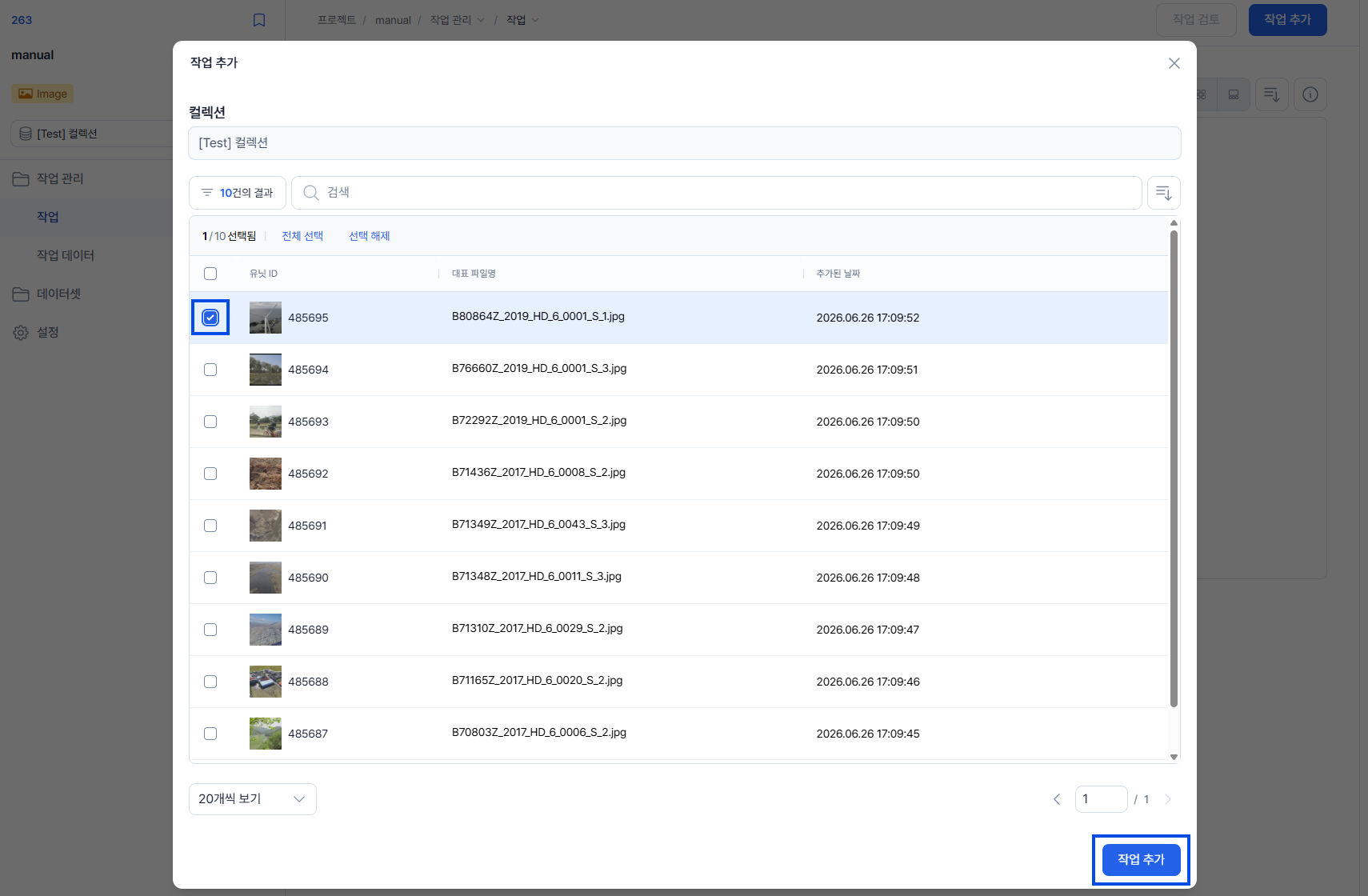The height and width of the screenshot is (896, 1368).
Task: Open 작업 데이터 in the sidebar
Action: click(66, 255)
